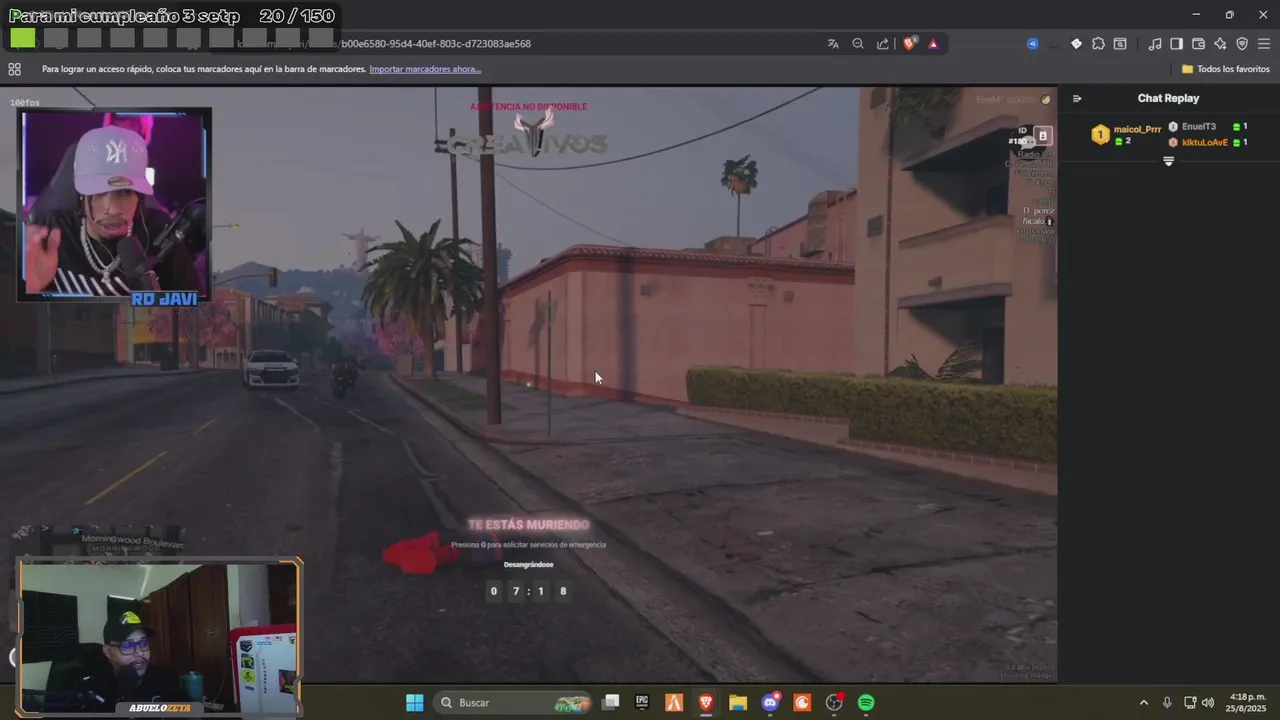Viewport: 1280px width, 720px height.
Task: Click the white diamond tag extension icon
Action: click(x=1076, y=44)
